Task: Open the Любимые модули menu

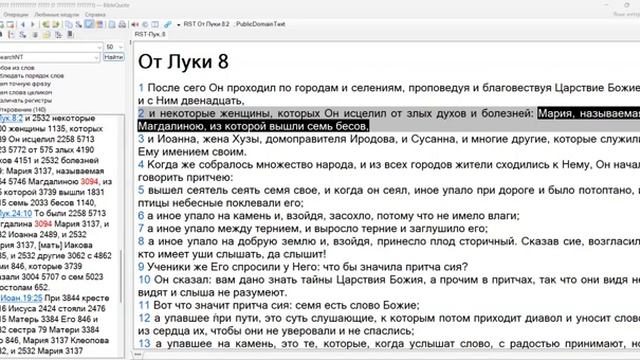Action: pos(56,15)
